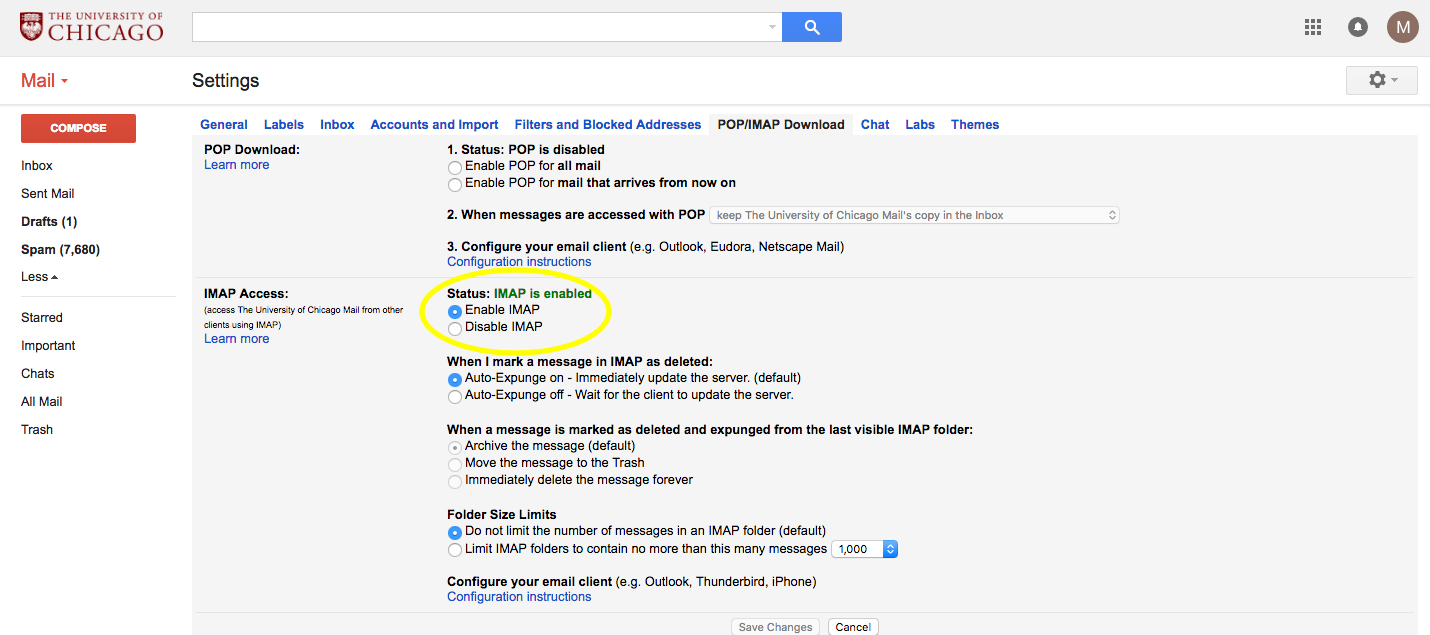The height and width of the screenshot is (635, 1430).
Task: Open the settings gear menu
Action: pyautogui.click(x=1382, y=80)
